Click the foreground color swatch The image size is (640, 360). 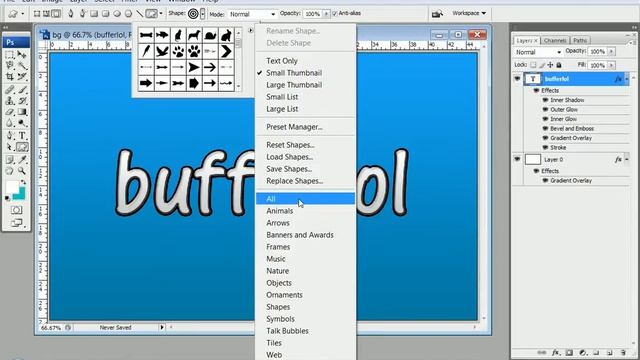12,187
